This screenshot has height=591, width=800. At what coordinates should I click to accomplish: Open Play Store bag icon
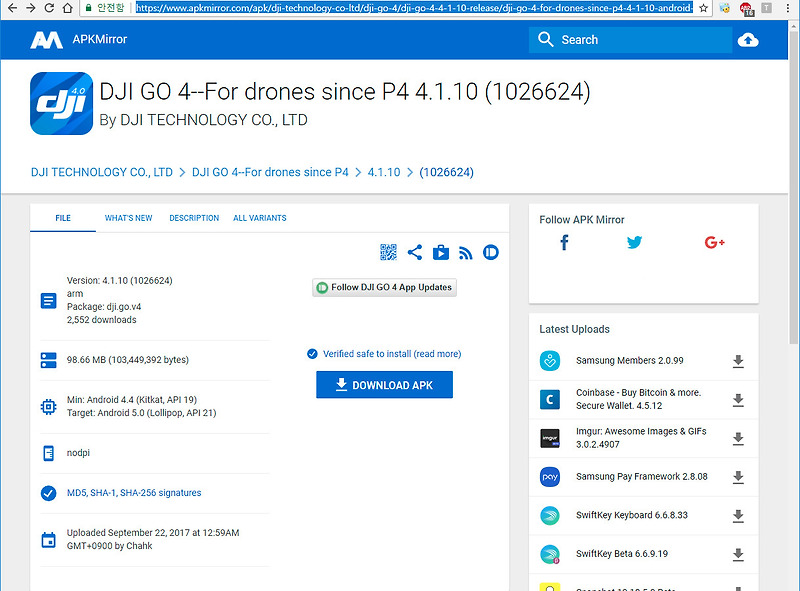[441, 252]
